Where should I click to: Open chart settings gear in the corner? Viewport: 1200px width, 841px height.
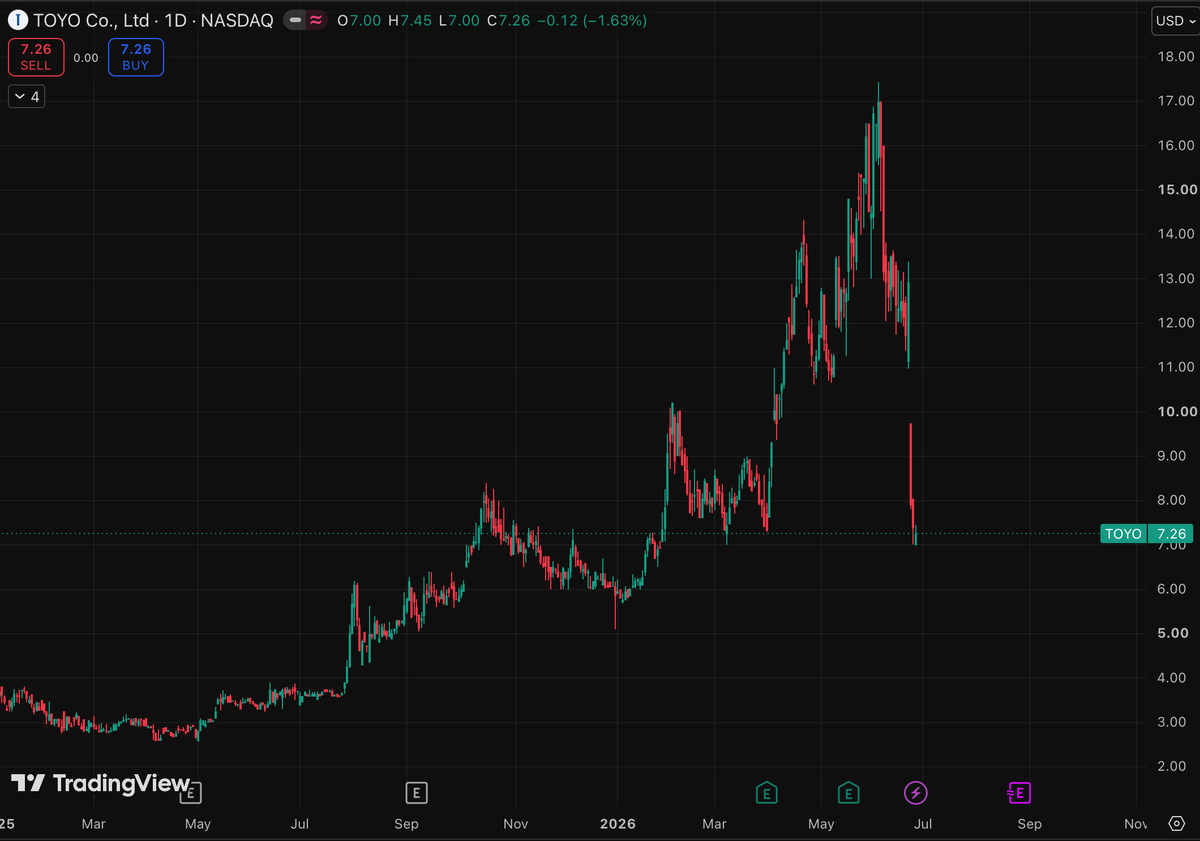tap(1176, 824)
